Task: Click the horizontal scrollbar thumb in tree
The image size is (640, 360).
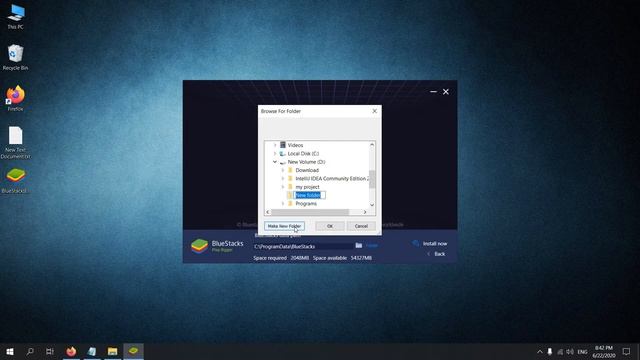Action: pyautogui.click(x=310, y=212)
